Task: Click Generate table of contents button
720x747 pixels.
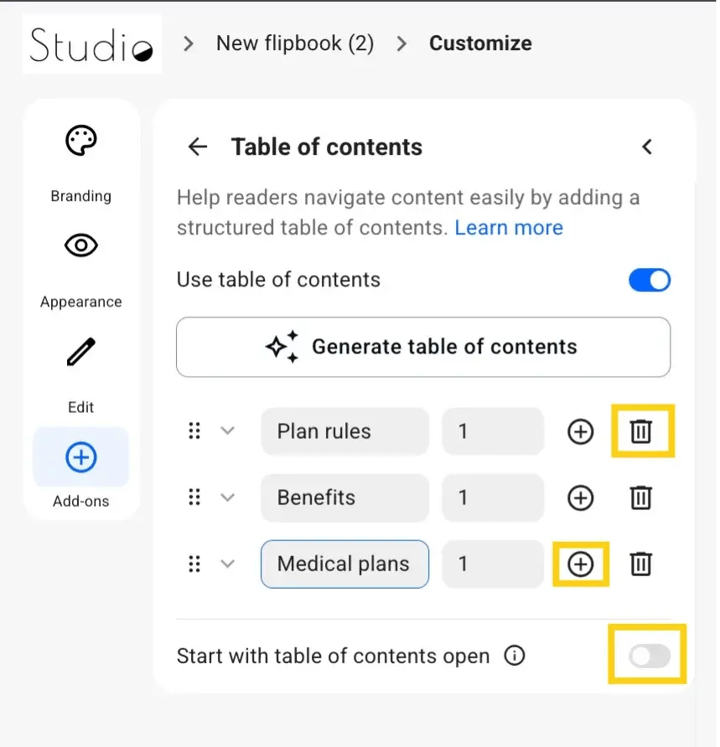Action: 423,347
